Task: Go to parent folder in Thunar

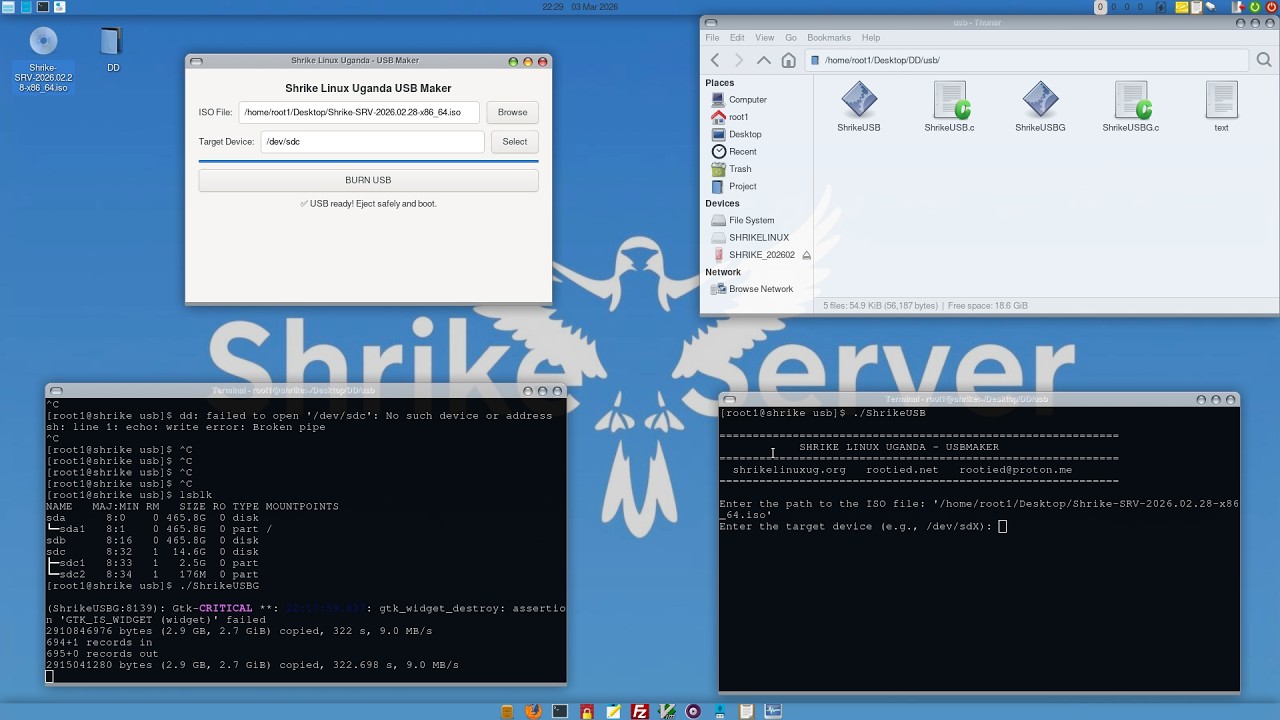Action: (x=763, y=60)
